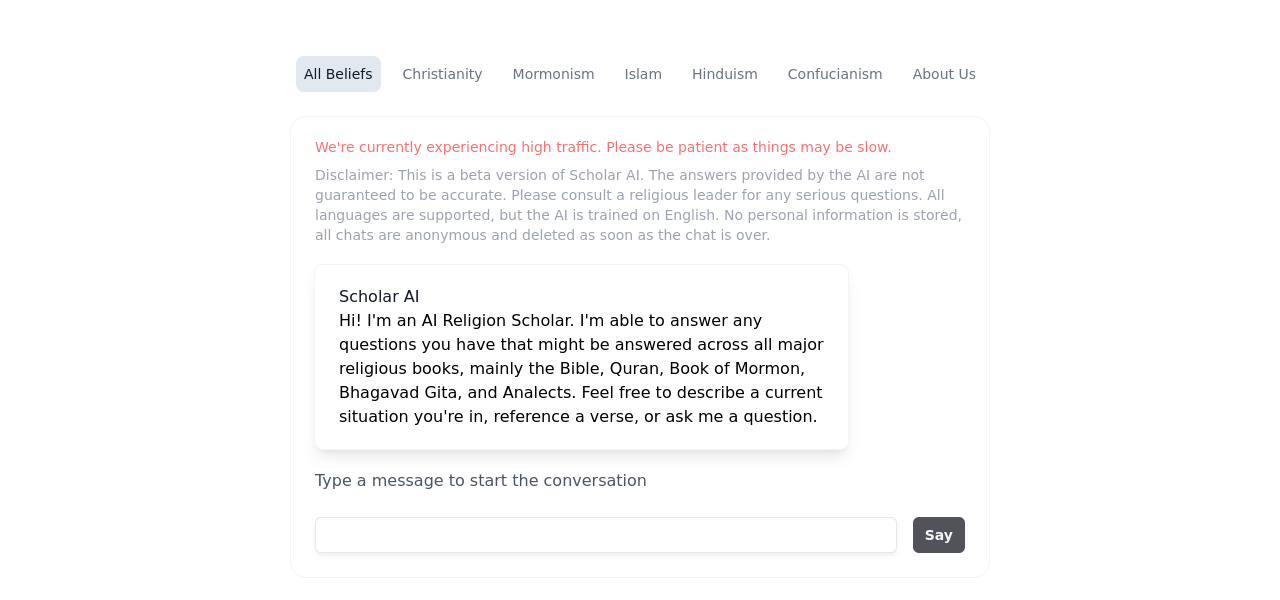Choose the Hinduism tab
This screenshot has height=600, width=1280.
tap(724, 74)
